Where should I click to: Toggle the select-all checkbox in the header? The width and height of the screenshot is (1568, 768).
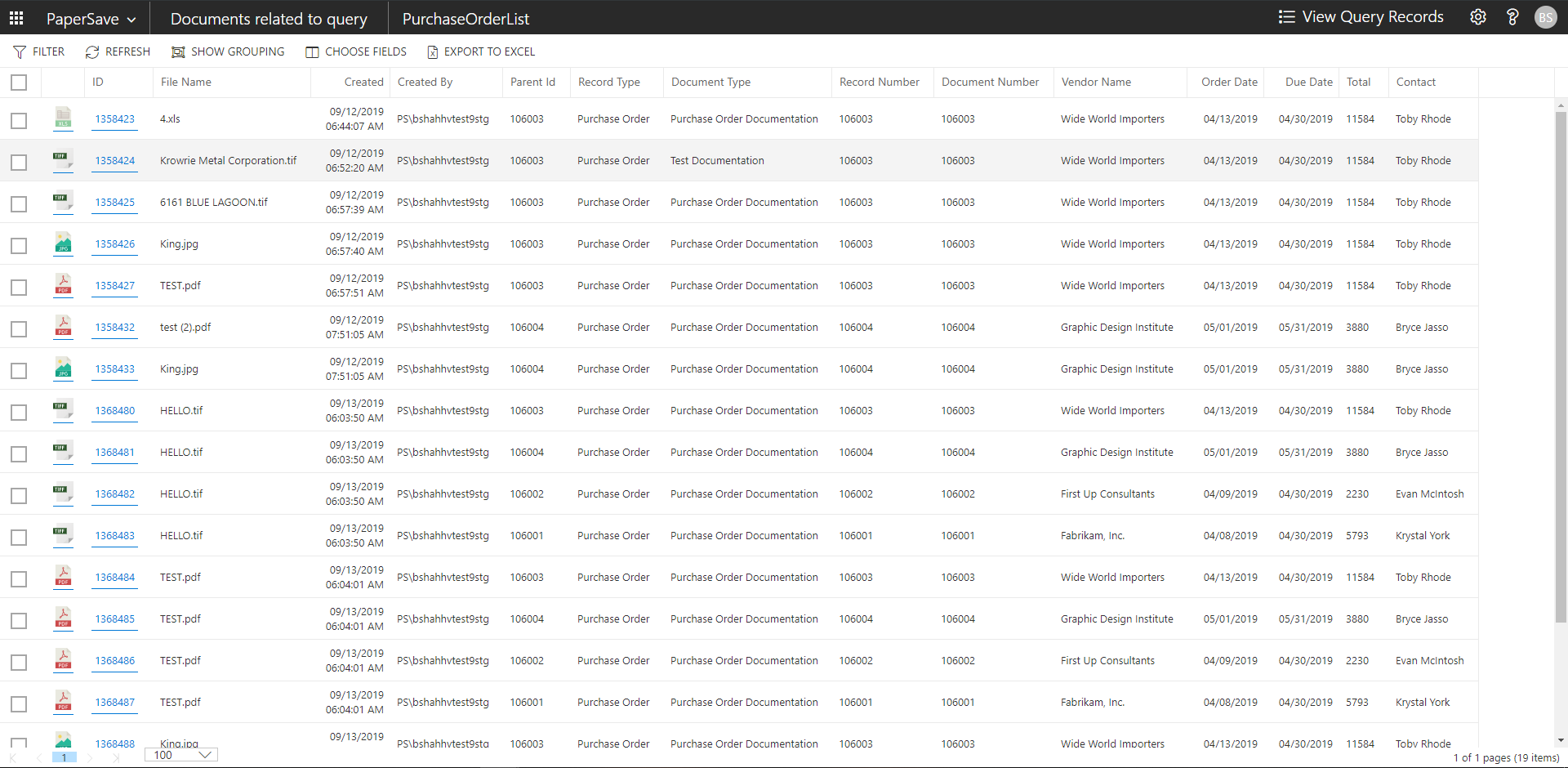click(19, 83)
